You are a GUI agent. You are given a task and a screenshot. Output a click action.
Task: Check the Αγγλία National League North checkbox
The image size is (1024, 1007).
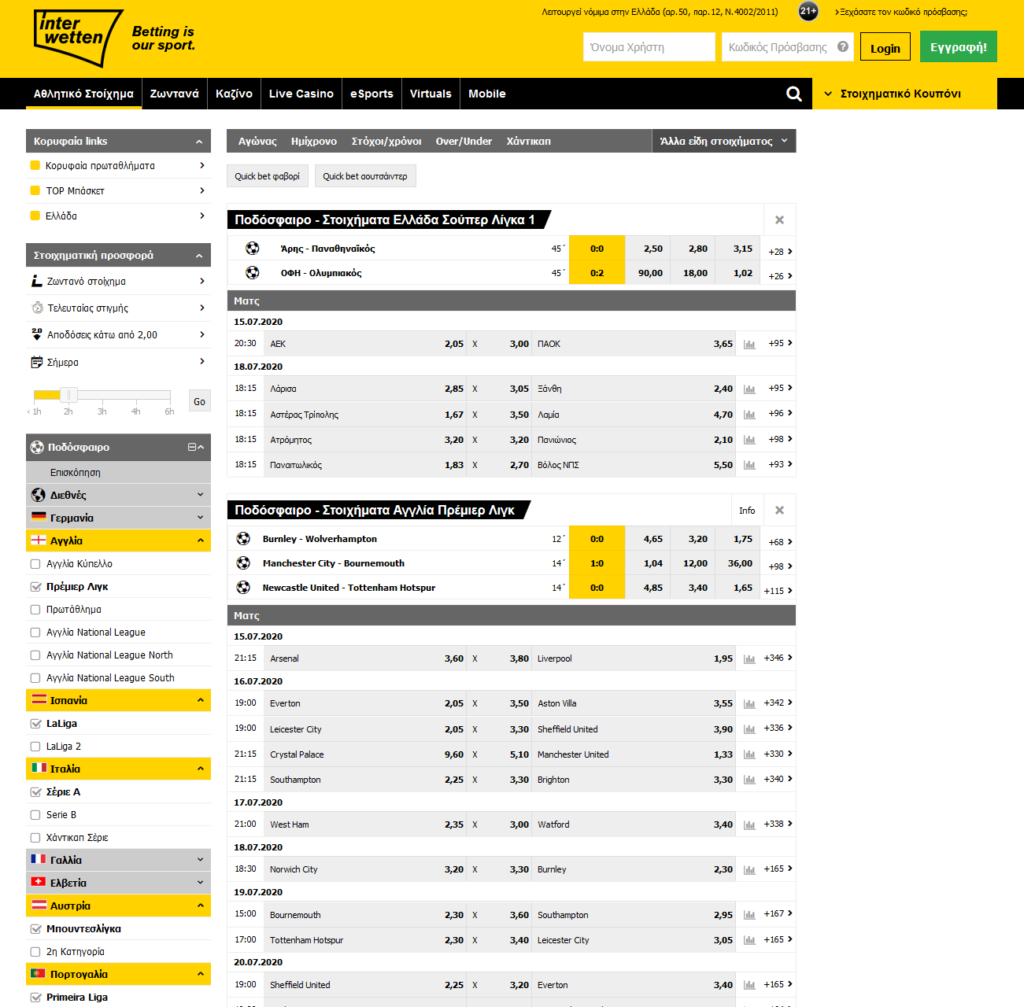tap(35, 655)
